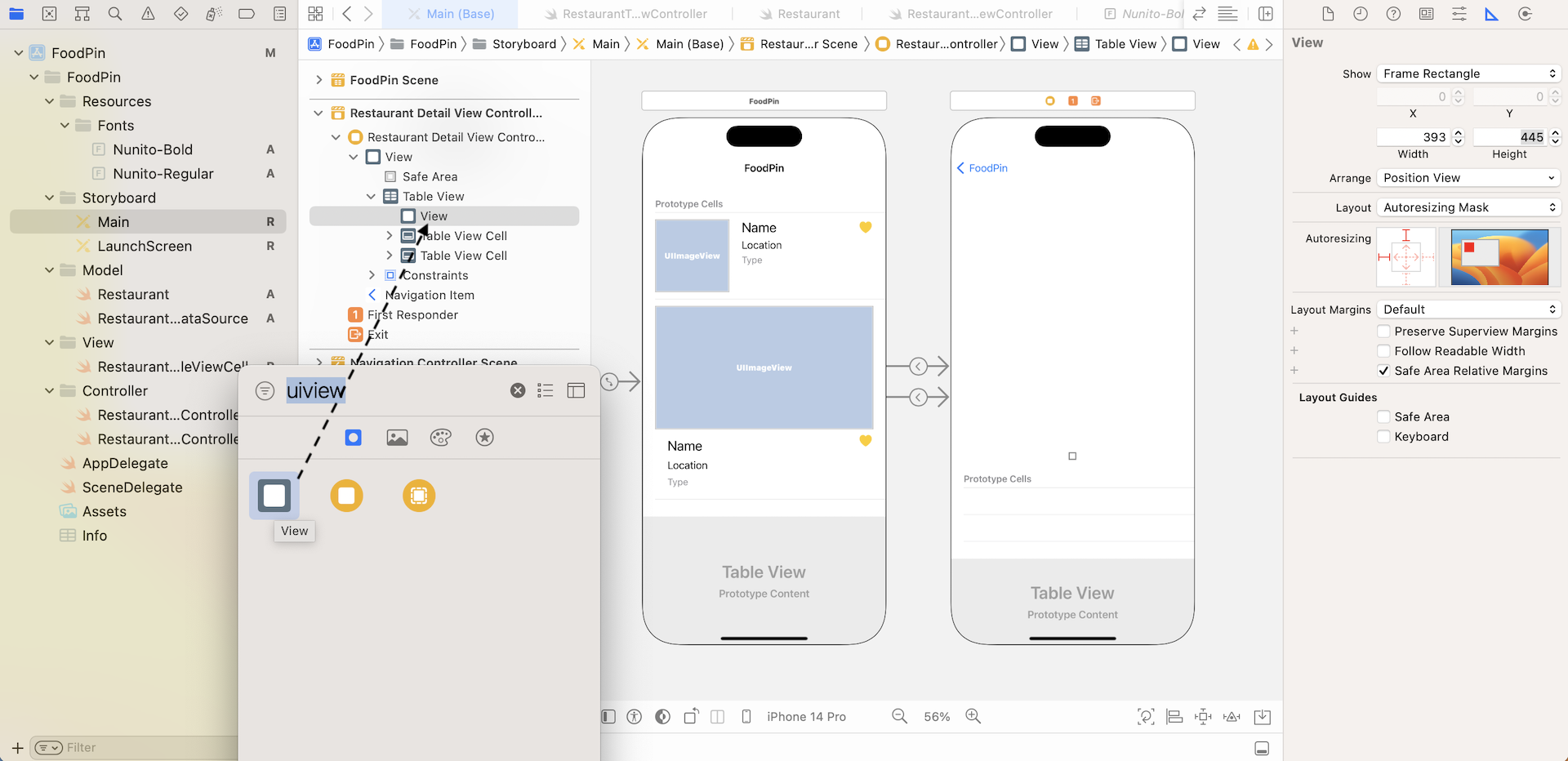Image resolution: width=1568 pixels, height=761 pixels.
Task: Open the Size inspector ruler icon
Action: click(1491, 14)
